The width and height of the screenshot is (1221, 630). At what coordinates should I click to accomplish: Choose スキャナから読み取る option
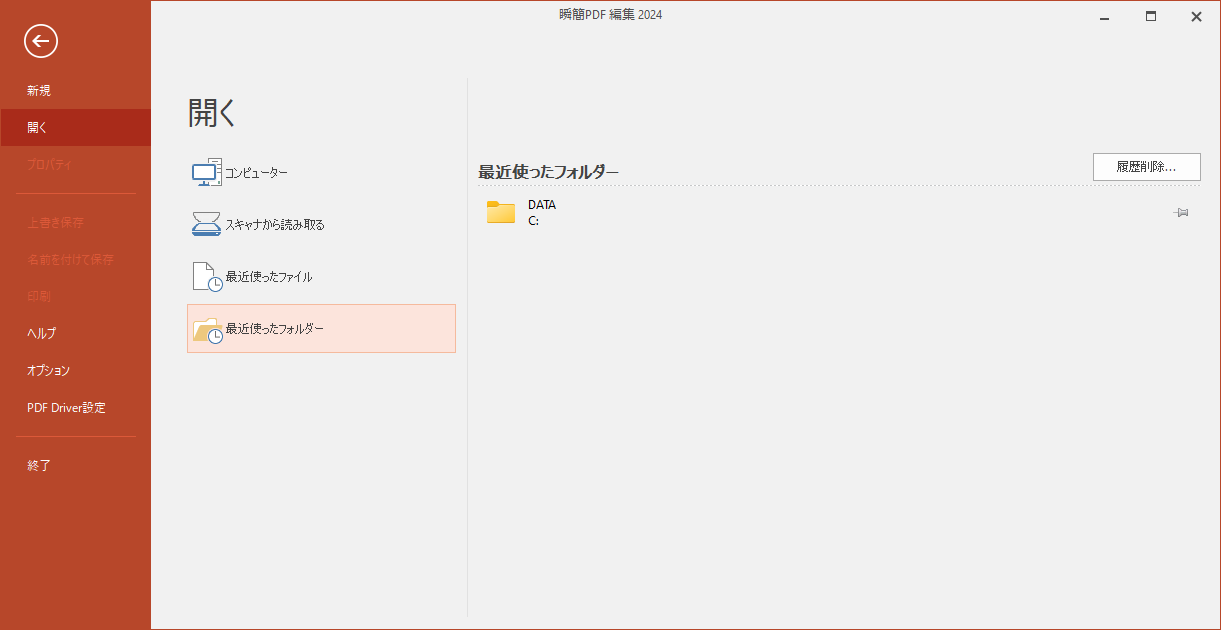point(321,224)
